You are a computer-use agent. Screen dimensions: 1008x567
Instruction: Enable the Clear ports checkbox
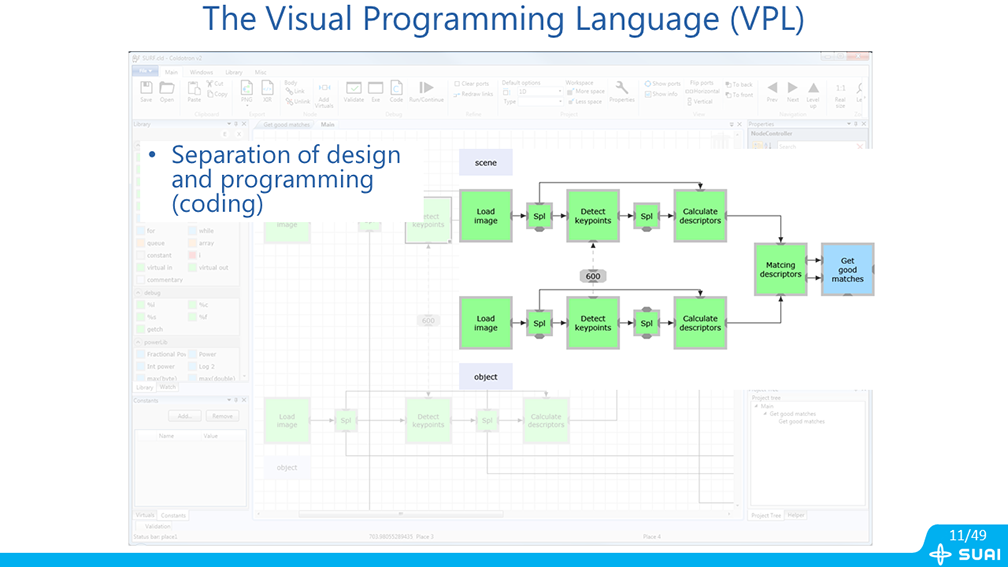[x=457, y=84]
